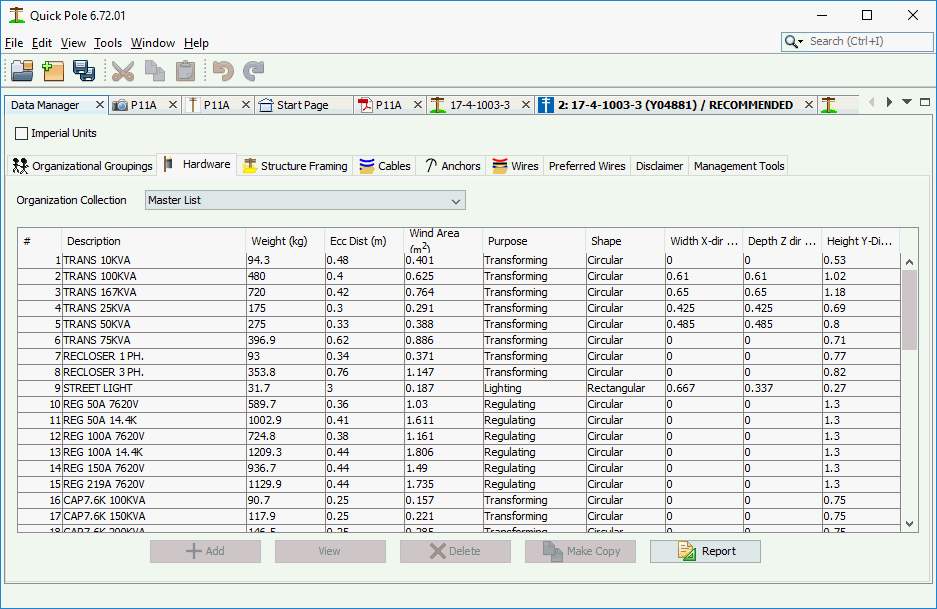The width and height of the screenshot is (937, 609).
Task: Click the Add button
Action: click(205, 551)
